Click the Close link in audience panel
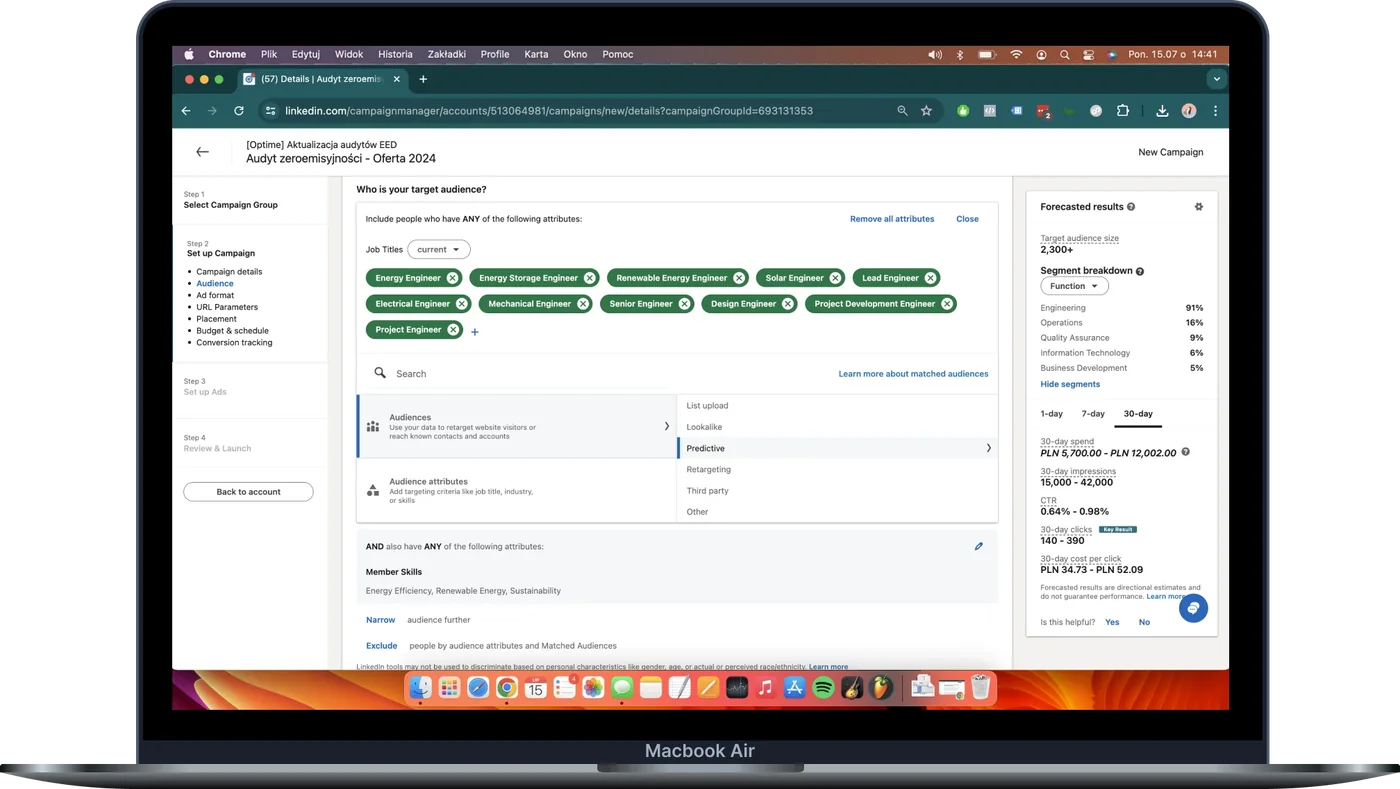This screenshot has width=1400, height=789. (x=967, y=219)
